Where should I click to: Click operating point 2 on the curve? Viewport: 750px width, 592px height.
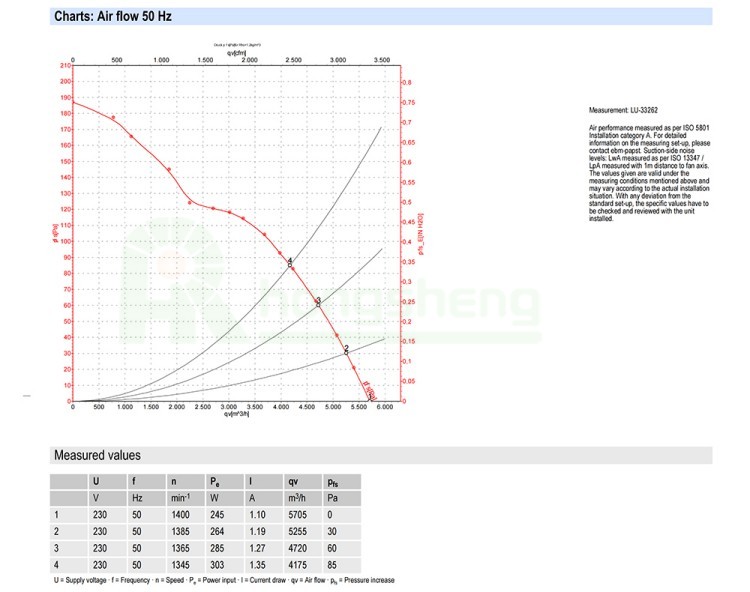tap(346, 350)
